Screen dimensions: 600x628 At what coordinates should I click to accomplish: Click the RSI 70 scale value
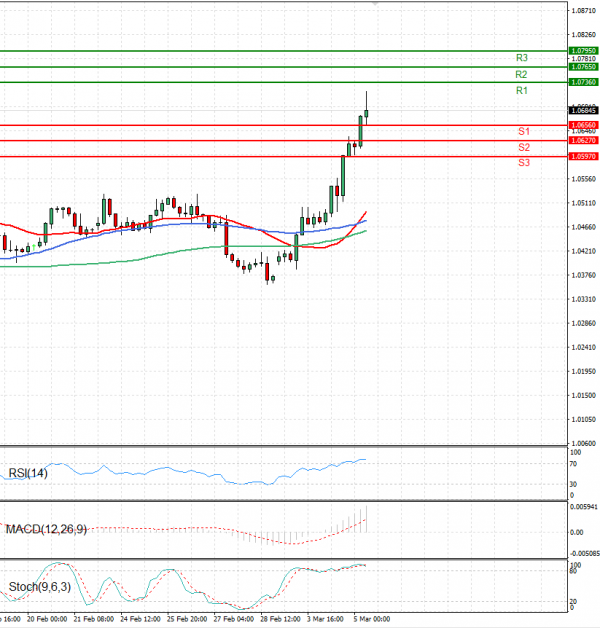(x=573, y=464)
